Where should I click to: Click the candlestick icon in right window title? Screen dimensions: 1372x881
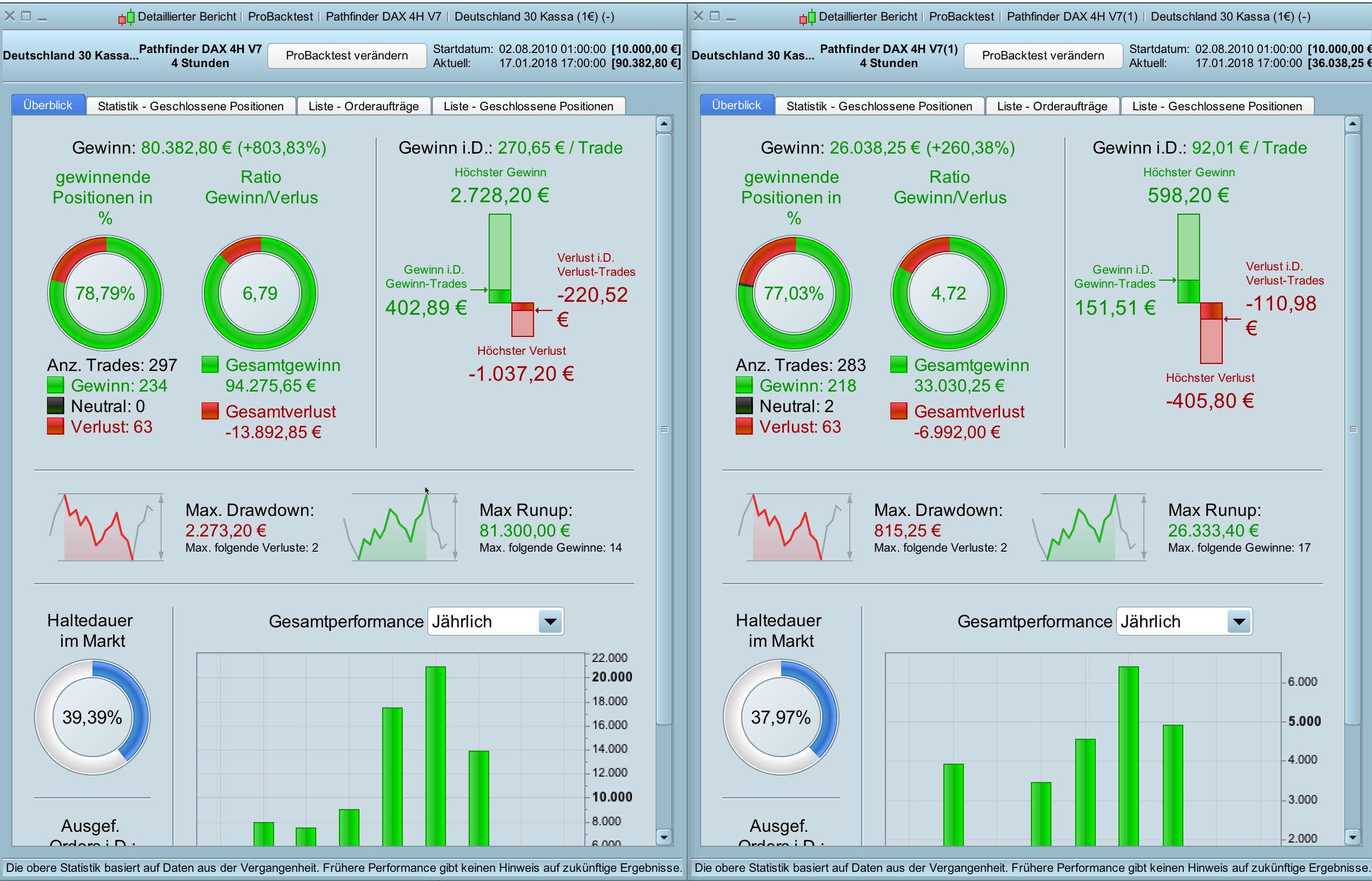pos(807,18)
